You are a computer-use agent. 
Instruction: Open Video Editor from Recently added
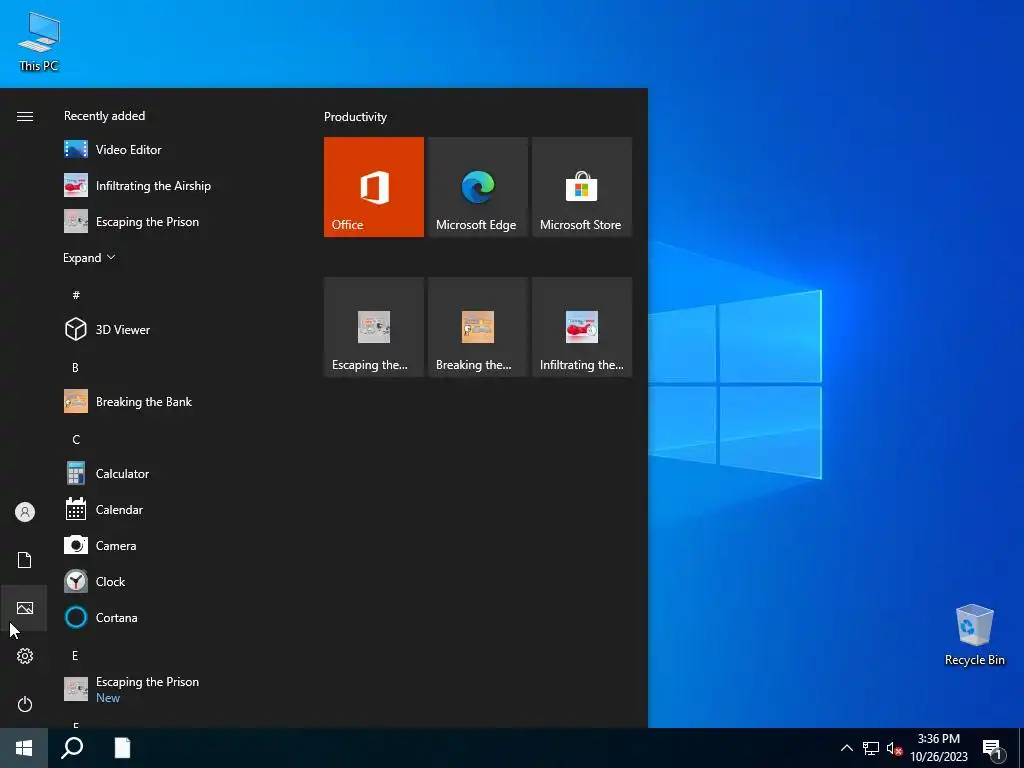click(176, 150)
